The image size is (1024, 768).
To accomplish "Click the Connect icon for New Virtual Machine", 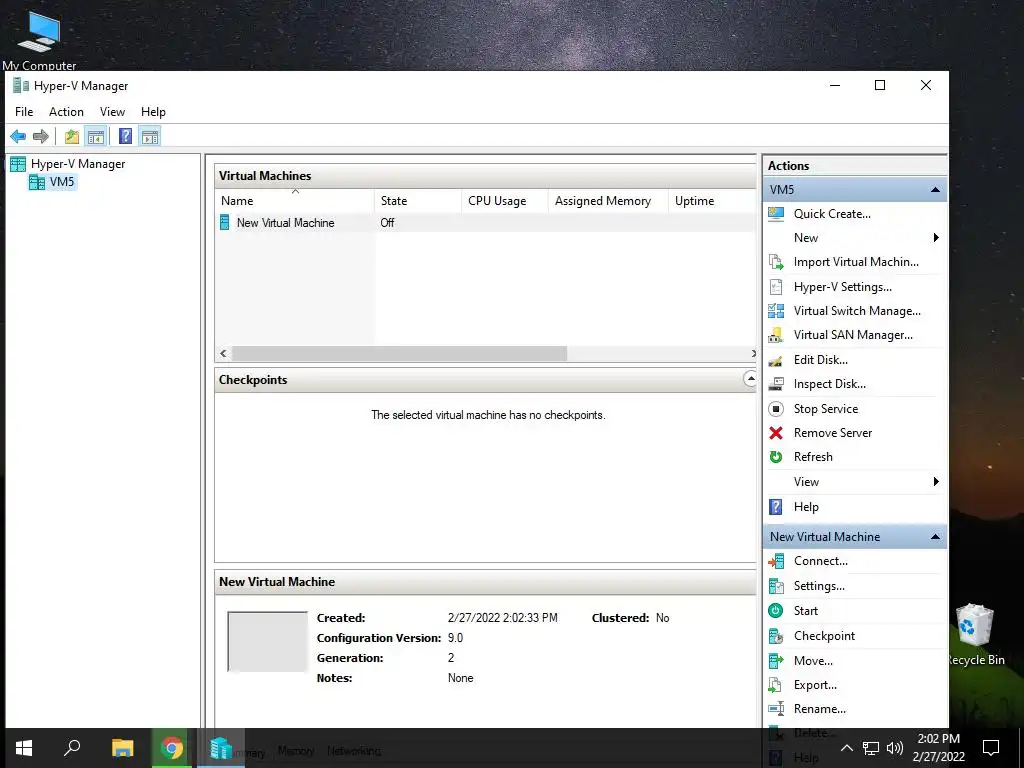I will 776,561.
